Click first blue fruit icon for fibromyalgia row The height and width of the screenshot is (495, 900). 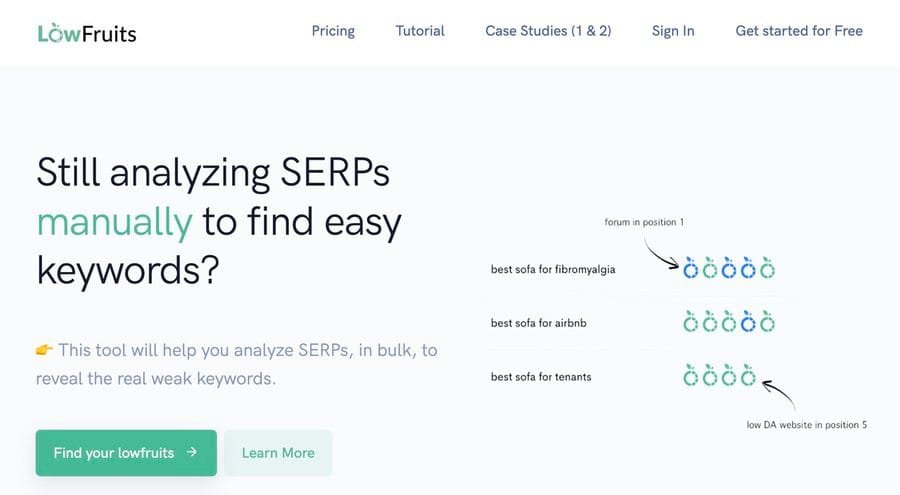click(690, 268)
